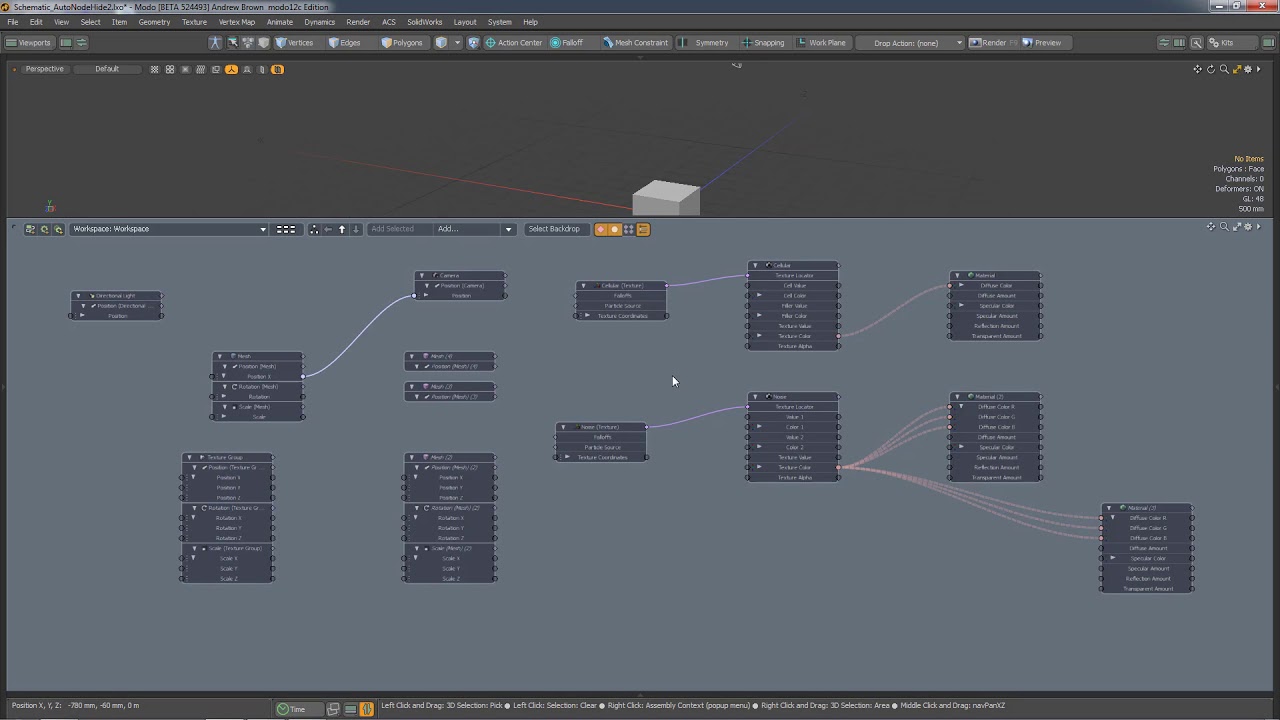Click the items selection mode cube icon
This screenshot has height=720, width=1280.
click(x=441, y=43)
